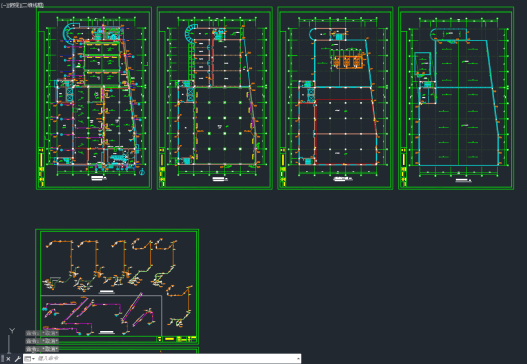Select the plan with white column grid
This screenshot has height=364, width=527.
[215, 98]
